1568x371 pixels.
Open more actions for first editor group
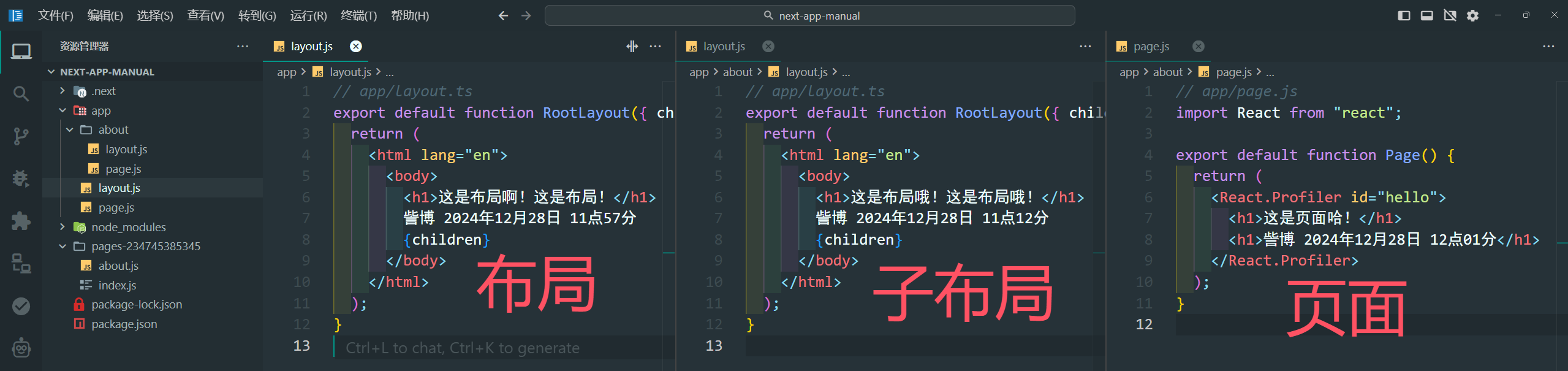[655, 46]
